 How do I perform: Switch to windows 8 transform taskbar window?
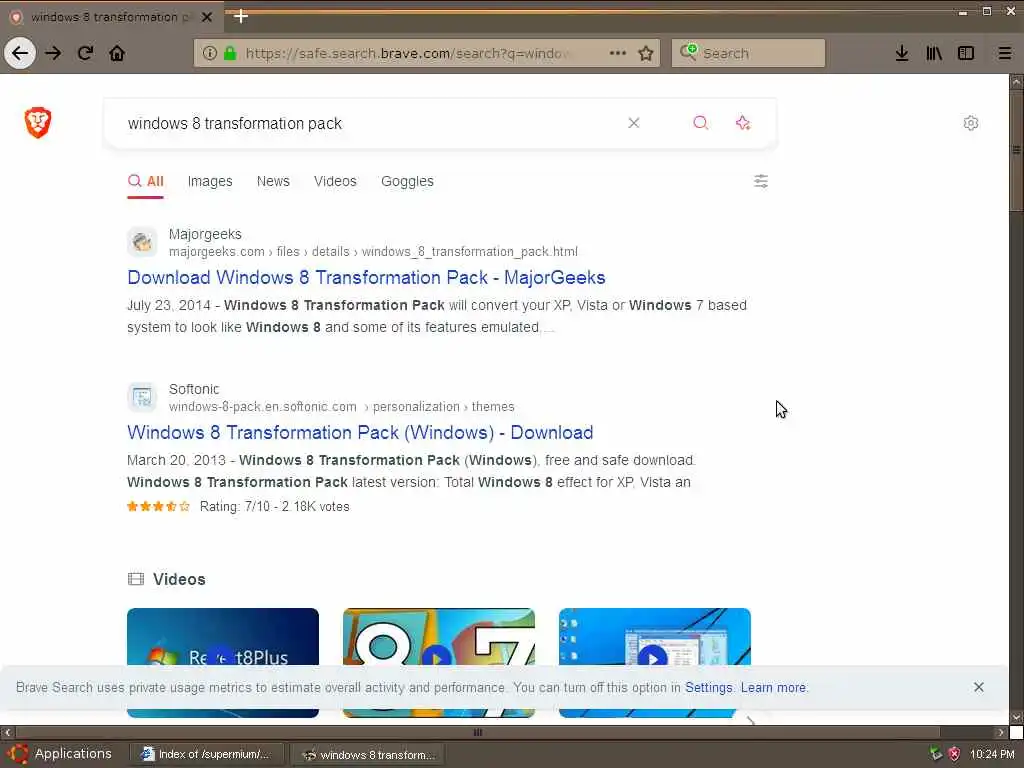click(368, 754)
